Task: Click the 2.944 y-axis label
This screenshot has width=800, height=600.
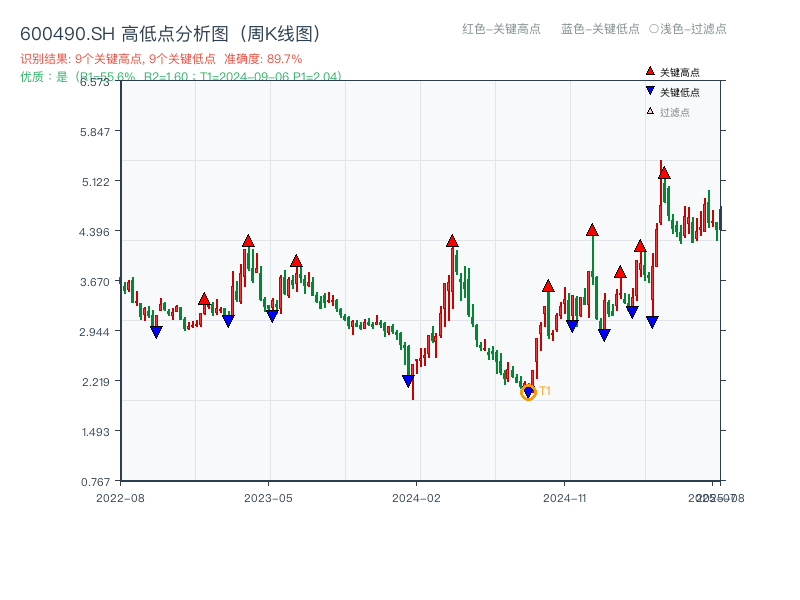Action: pos(94,332)
